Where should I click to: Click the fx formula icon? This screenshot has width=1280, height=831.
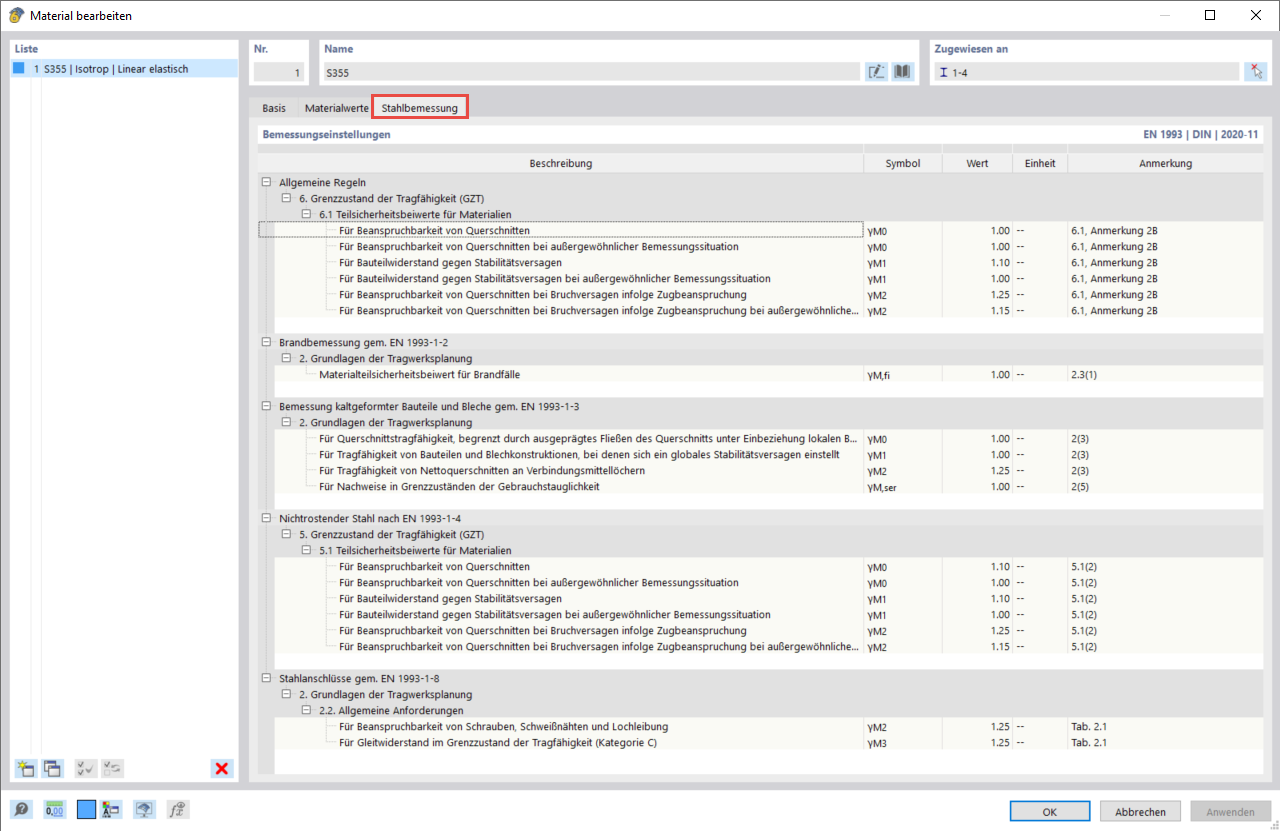point(178,810)
